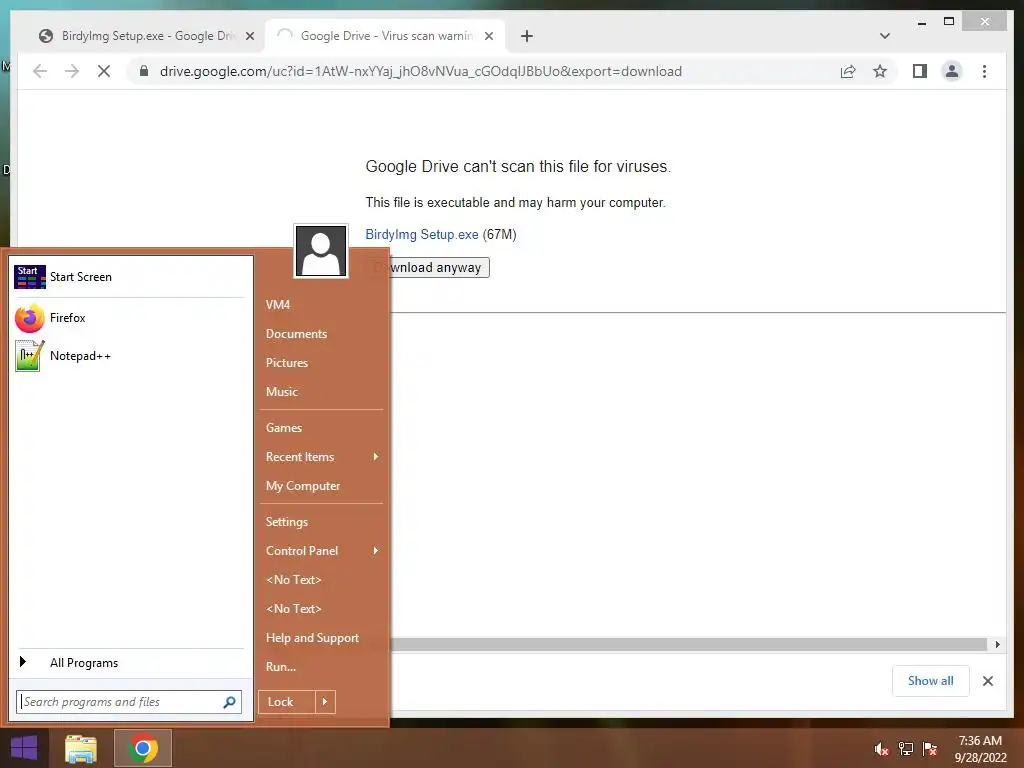Bookmark this page with the star
Screen dimensions: 1024x768
(880, 71)
